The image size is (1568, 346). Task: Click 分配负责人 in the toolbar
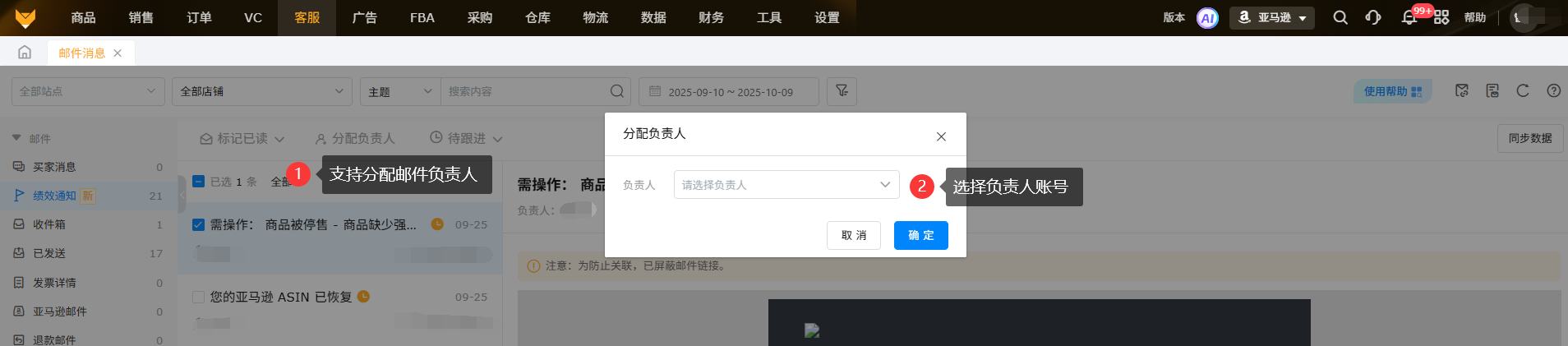point(355,139)
